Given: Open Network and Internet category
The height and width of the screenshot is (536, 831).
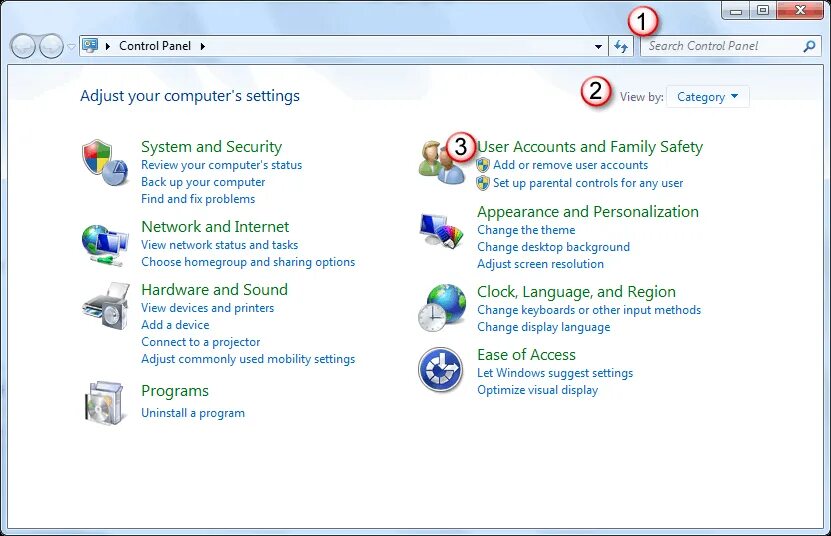Looking at the screenshot, I should (x=215, y=226).
